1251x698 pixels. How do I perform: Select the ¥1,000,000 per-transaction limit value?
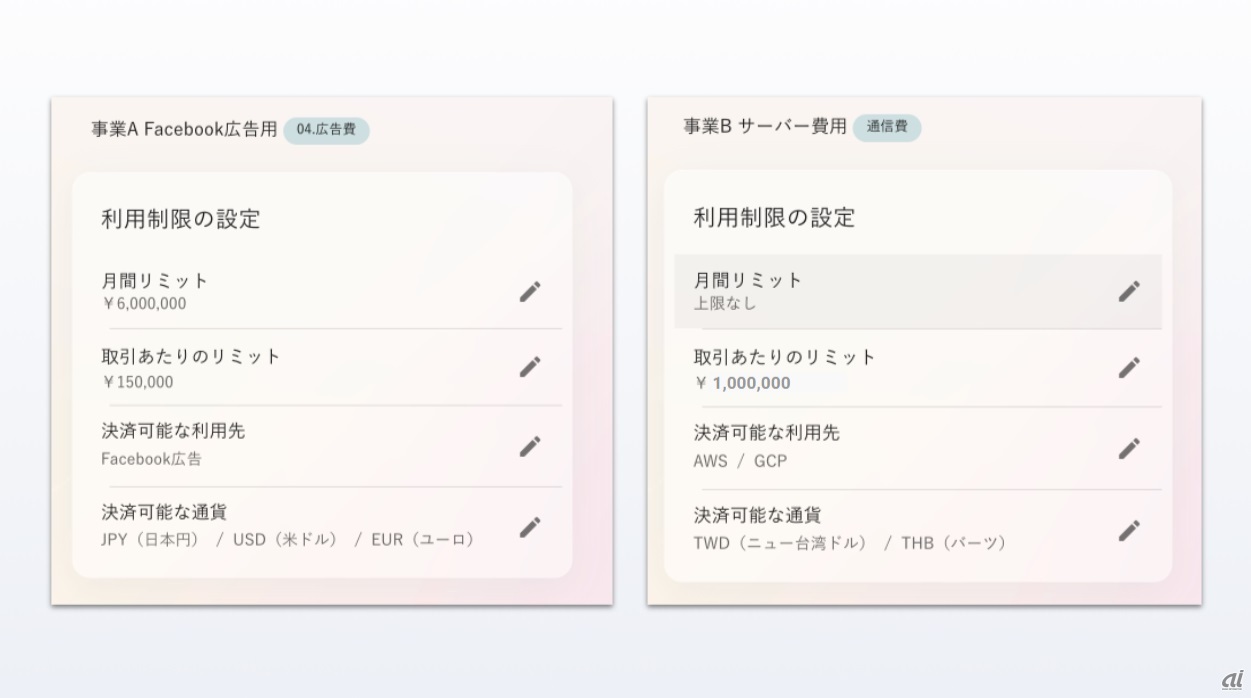point(742,383)
